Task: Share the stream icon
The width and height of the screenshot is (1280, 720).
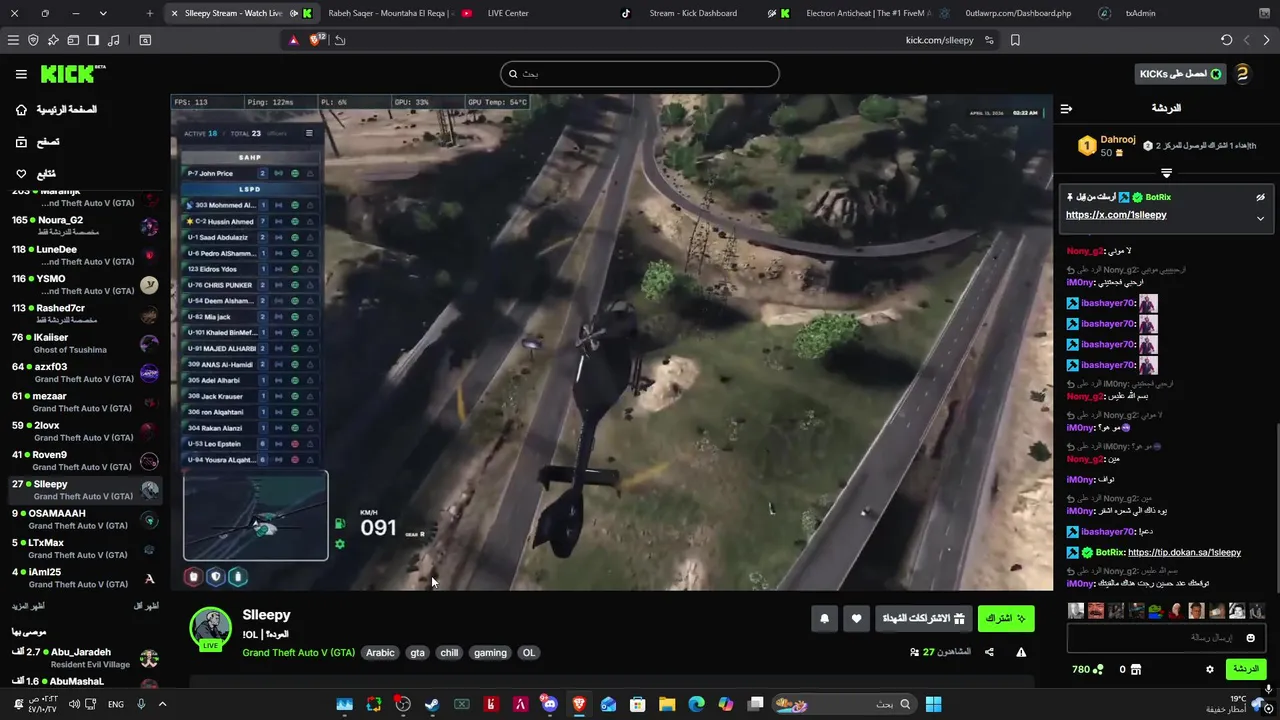Action: 989,652
